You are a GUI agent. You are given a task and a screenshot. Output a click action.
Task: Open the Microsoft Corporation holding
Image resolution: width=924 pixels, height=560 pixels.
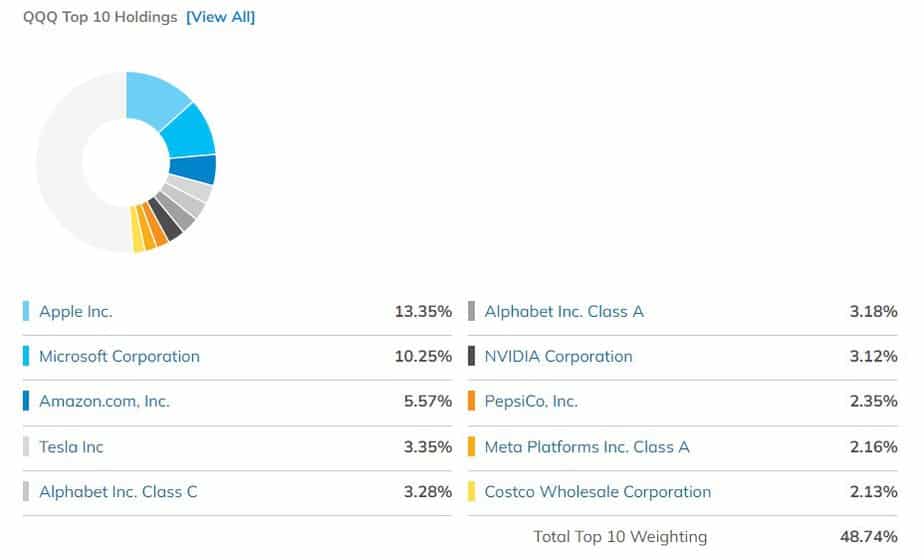[119, 356]
